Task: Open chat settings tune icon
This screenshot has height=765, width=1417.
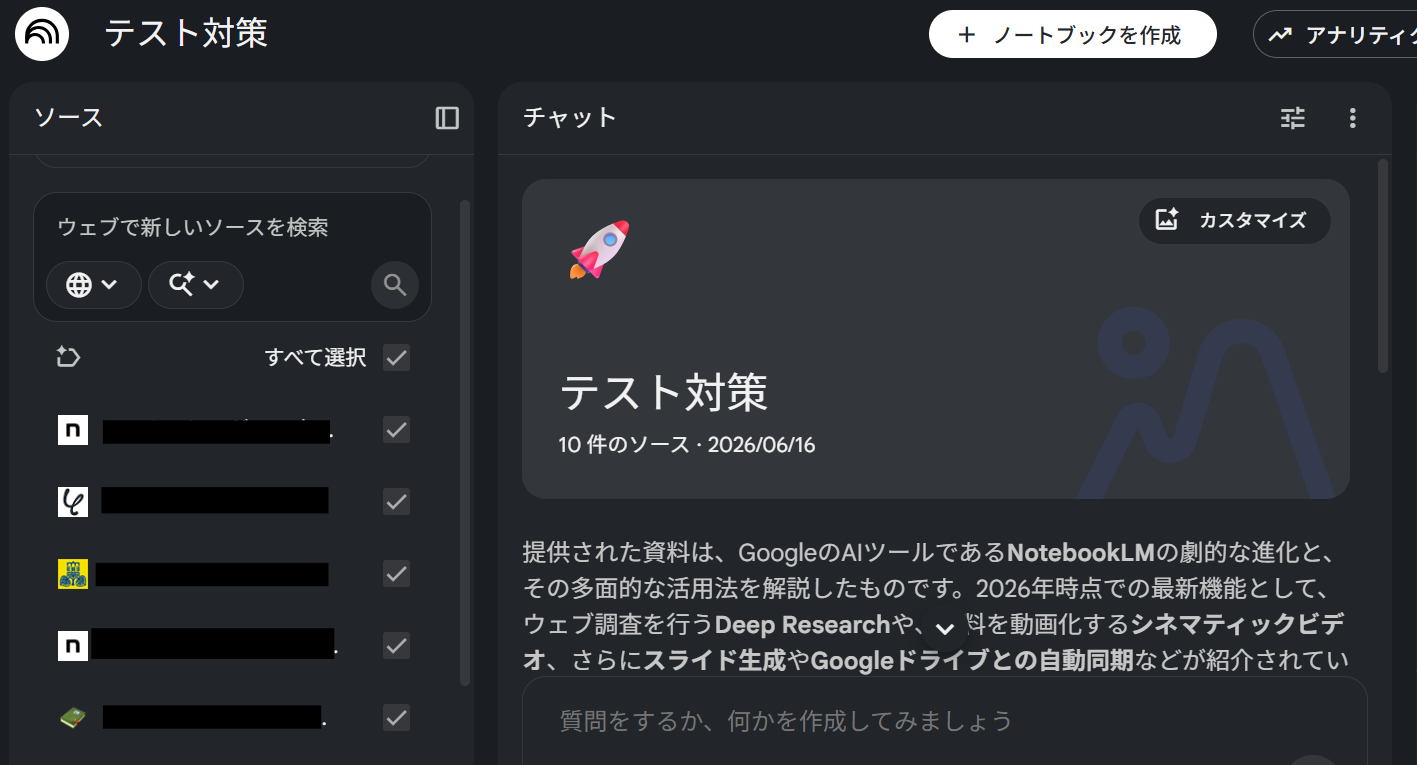Action: 1293,118
